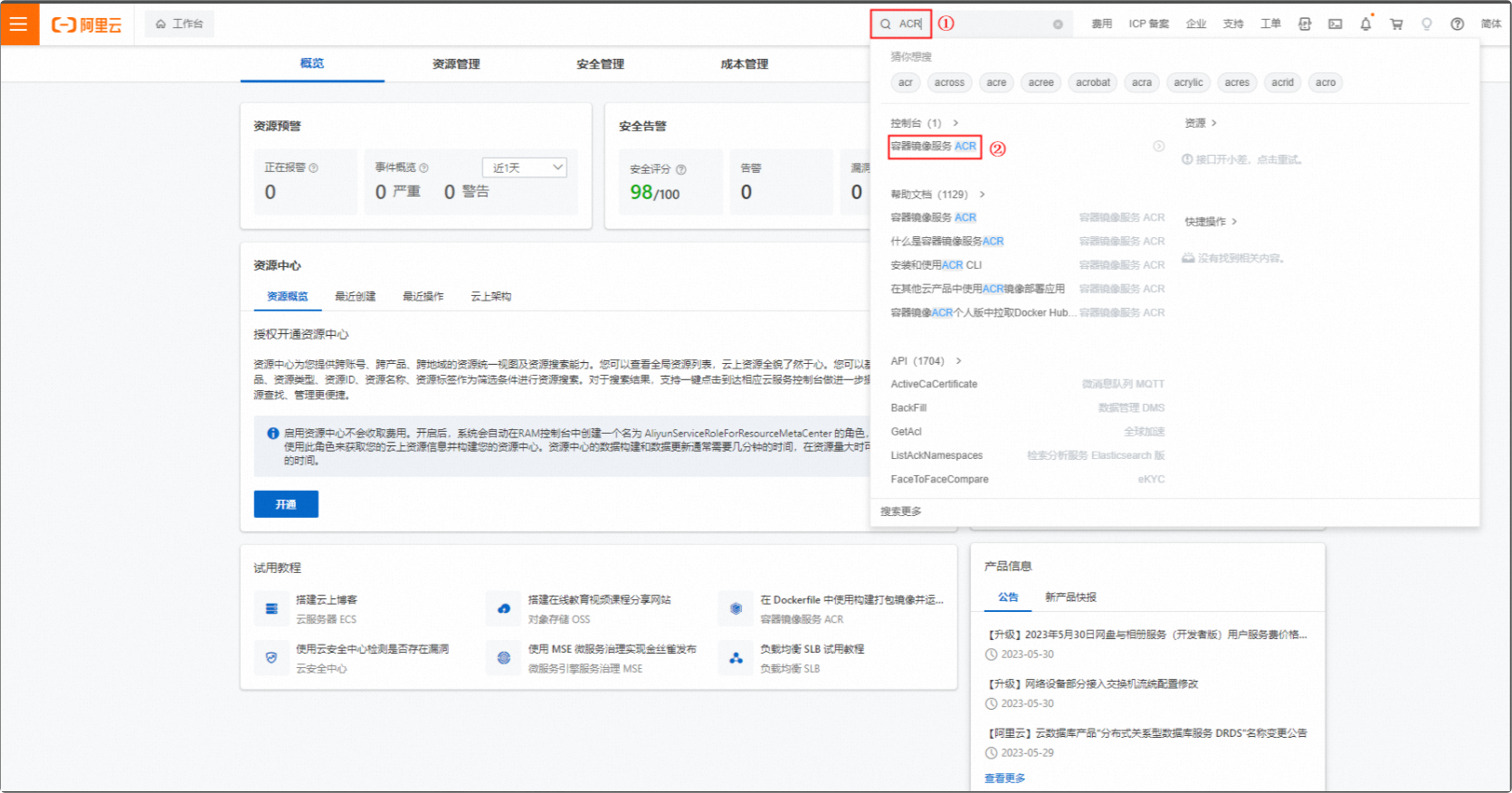Select the 新产品快报 tab

click(x=1070, y=597)
